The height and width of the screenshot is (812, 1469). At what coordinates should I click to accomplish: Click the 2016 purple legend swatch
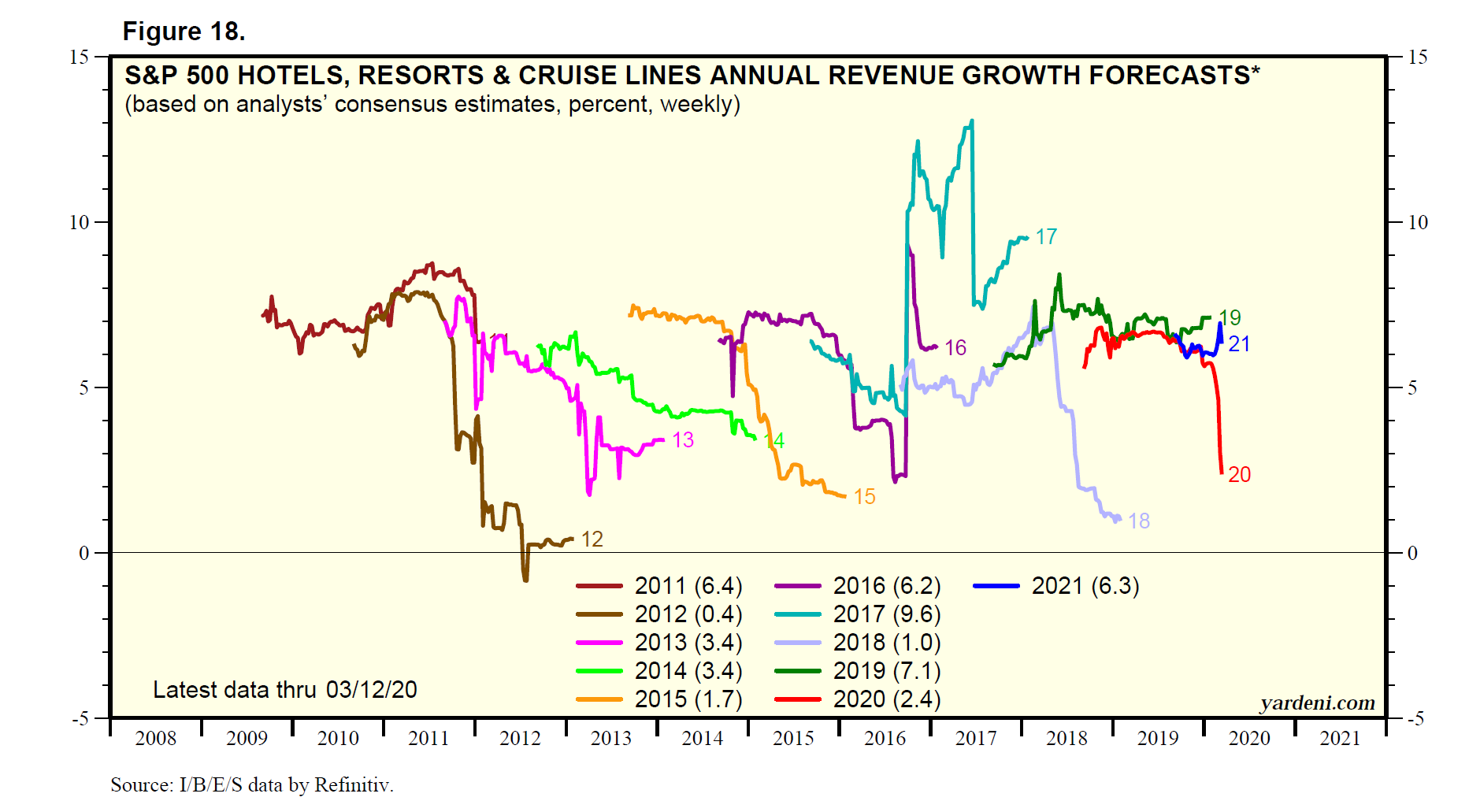tap(797, 586)
